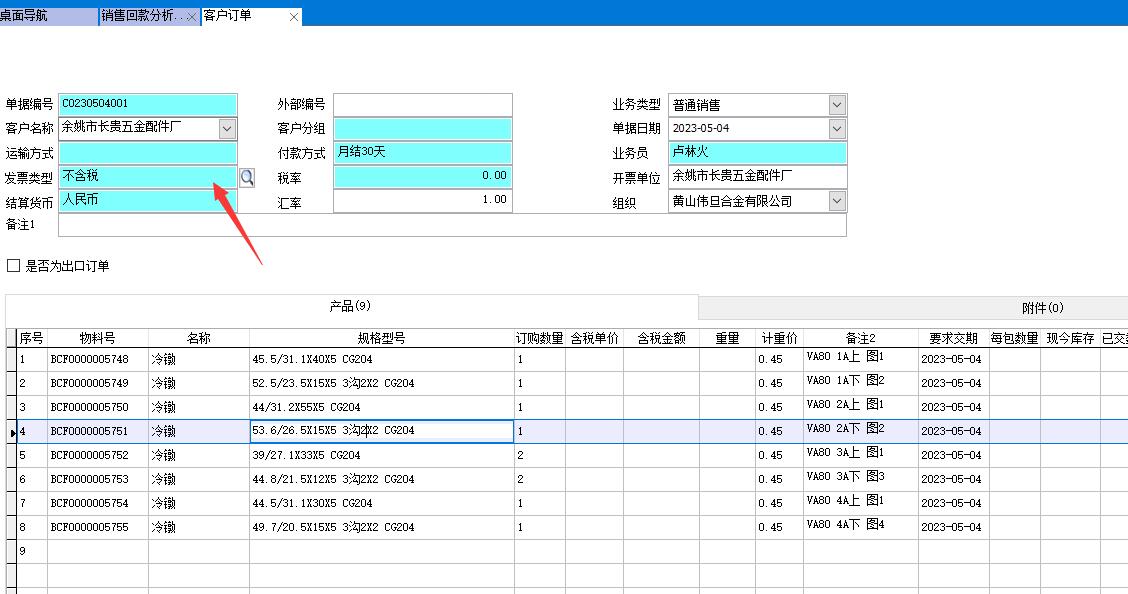Close the 销售回款分析 tab
The image size is (1128, 594).
(x=191, y=17)
